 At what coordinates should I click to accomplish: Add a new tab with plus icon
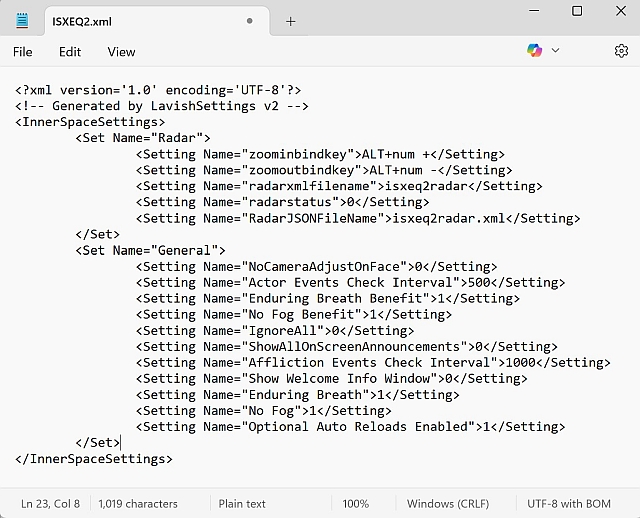coord(291,21)
